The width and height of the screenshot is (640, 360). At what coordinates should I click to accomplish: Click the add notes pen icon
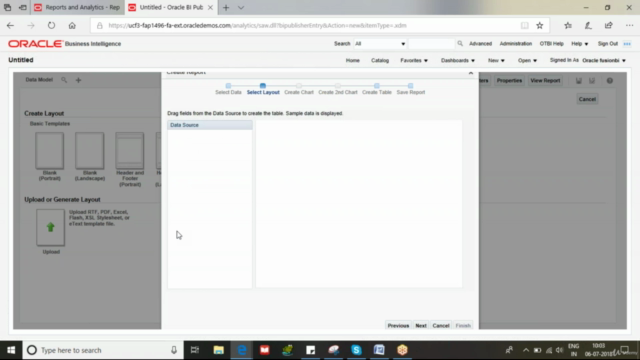pyautogui.click(x=588, y=25)
